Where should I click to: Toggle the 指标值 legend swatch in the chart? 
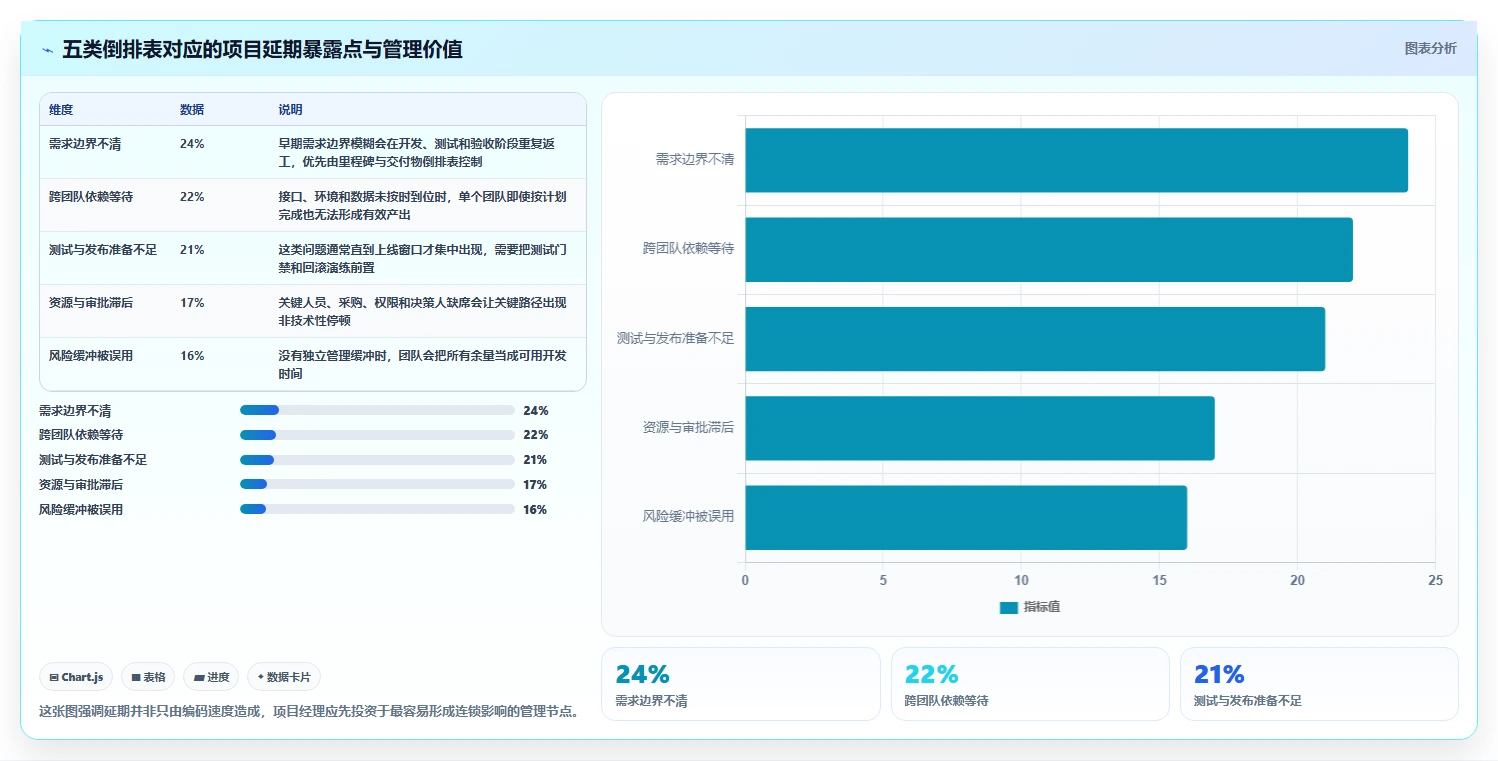[1008, 608]
